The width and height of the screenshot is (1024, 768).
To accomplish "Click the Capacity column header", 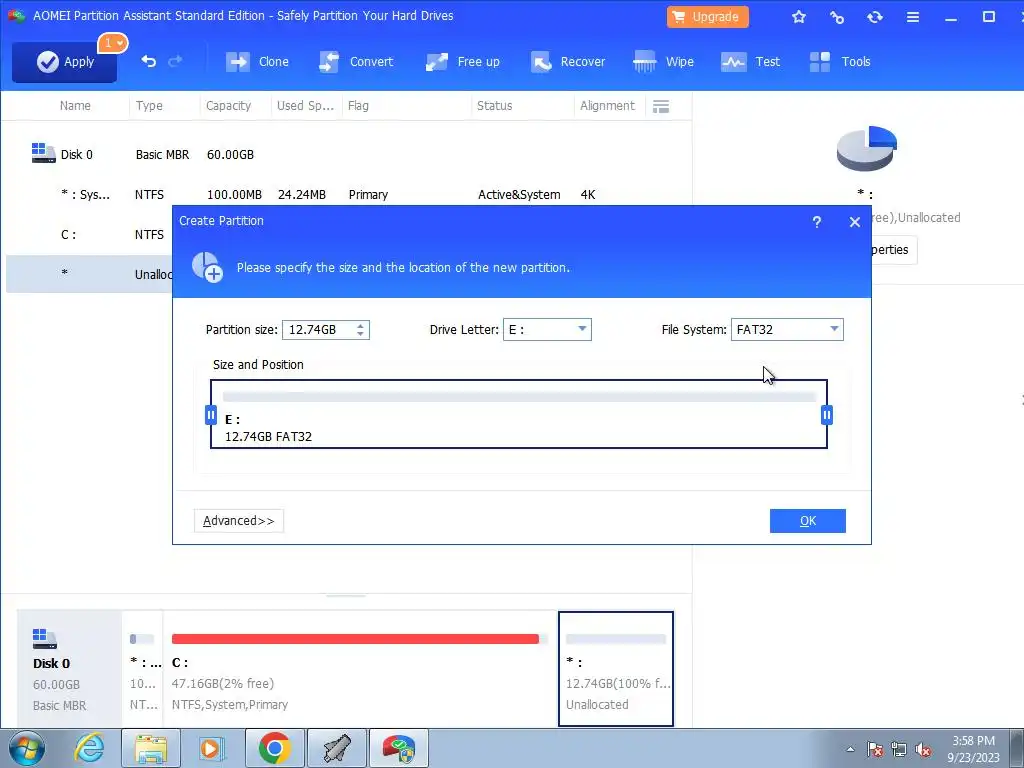I will [228, 106].
